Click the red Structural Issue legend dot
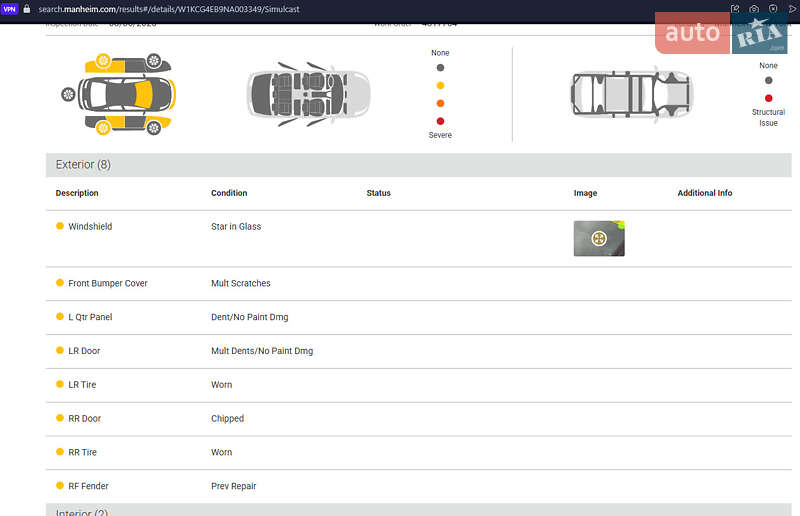 point(768,98)
